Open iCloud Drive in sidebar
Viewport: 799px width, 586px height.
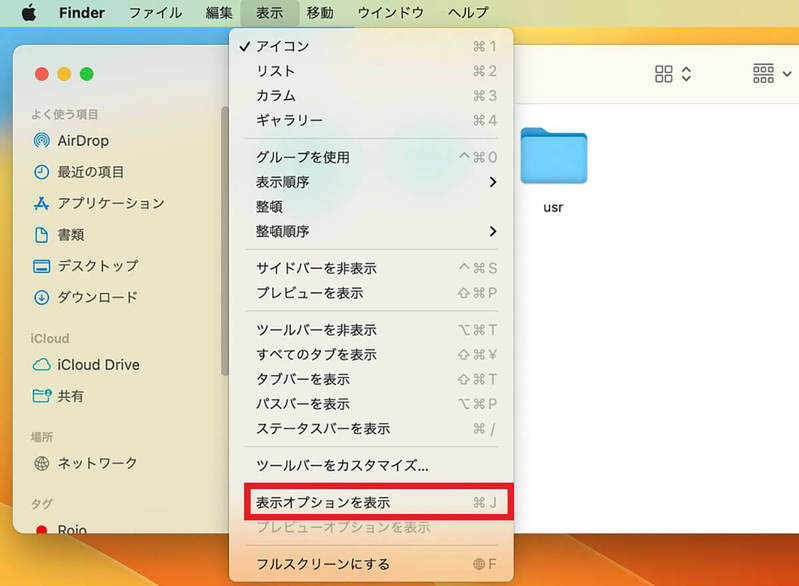click(86, 365)
